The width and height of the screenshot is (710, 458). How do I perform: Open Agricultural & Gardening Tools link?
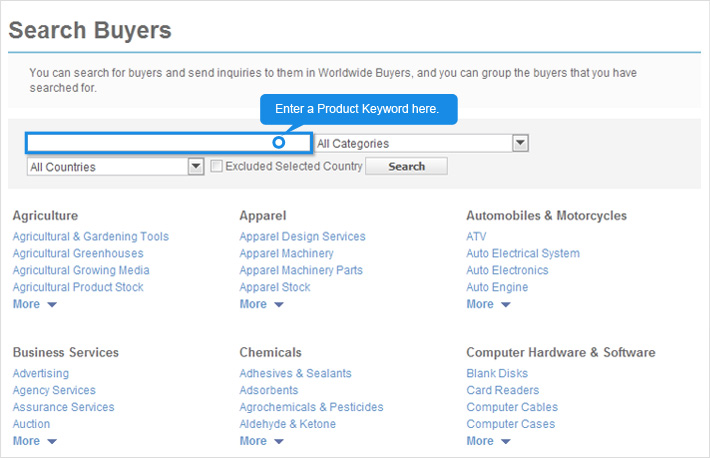[x=91, y=237]
